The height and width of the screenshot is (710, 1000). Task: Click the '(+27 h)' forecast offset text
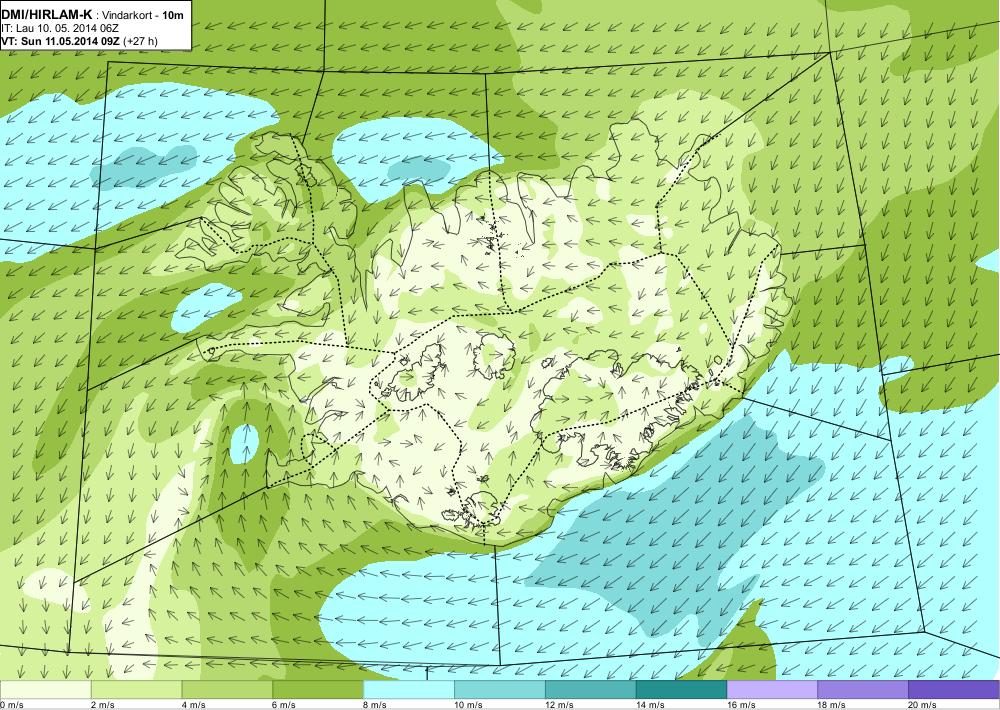click(x=140, y=41)
